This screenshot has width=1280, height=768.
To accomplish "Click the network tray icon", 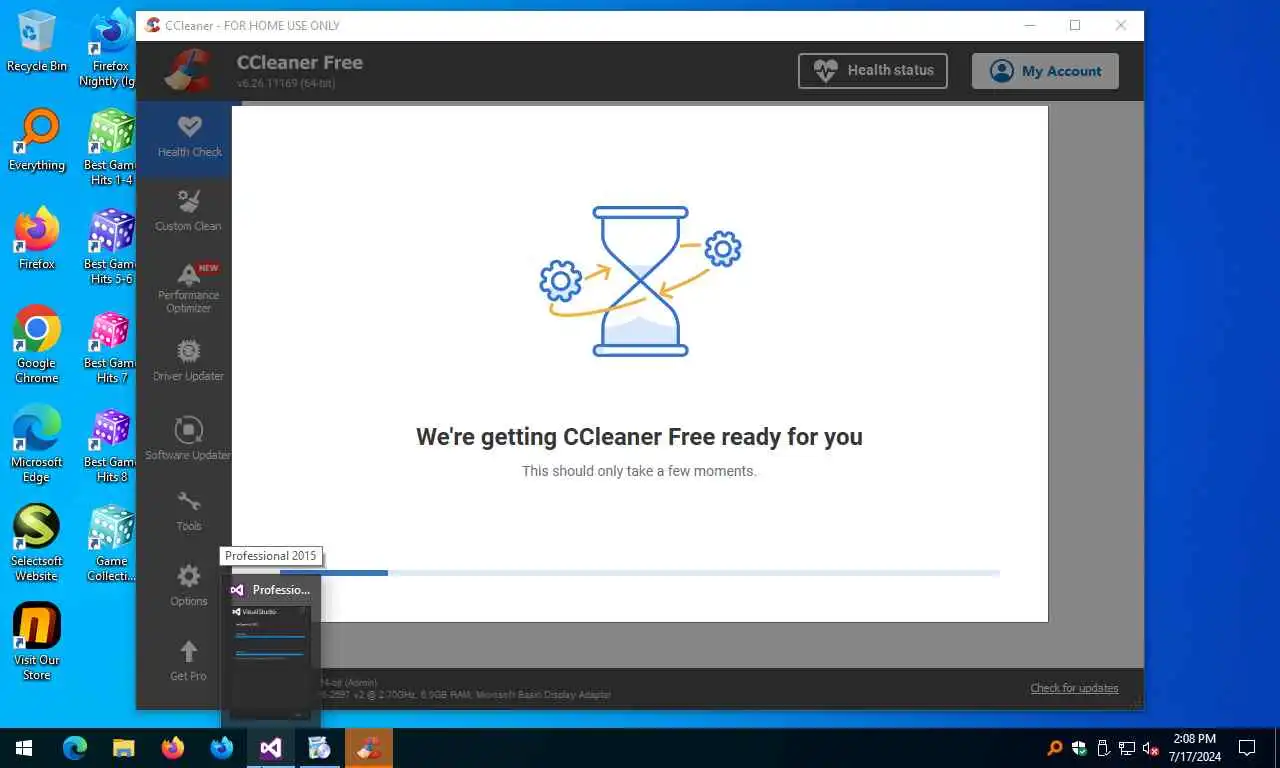I will [x=1127, y=748].
